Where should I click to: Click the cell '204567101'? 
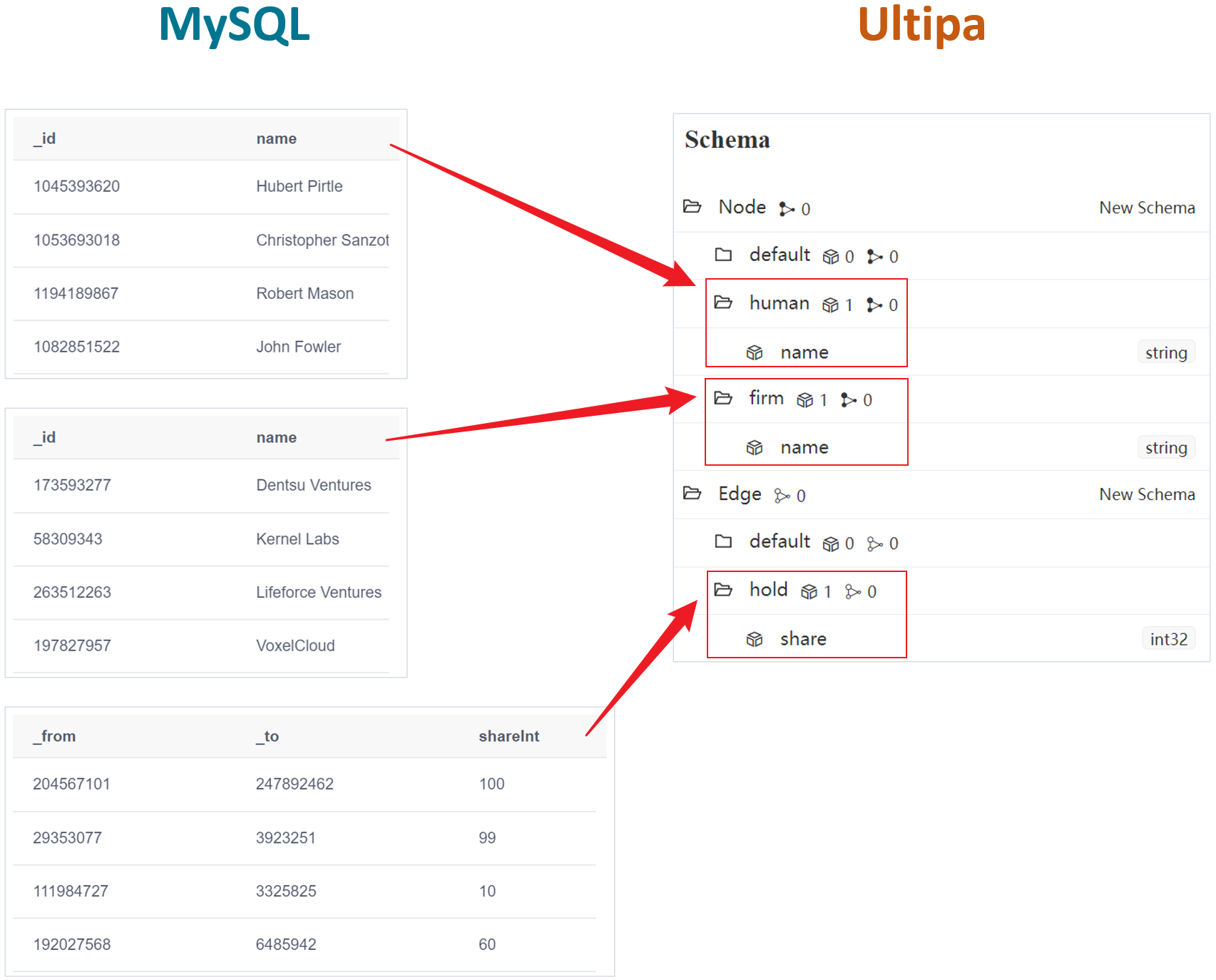click(x=71, y=784)
